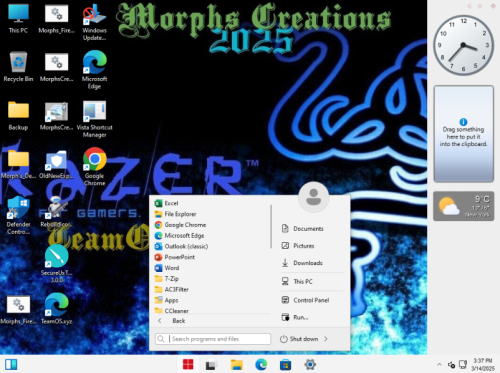Click the Defender Control desktop icon
Viewport: 500px width, 373px height.
pyautogui.click(x=18, y=215)
